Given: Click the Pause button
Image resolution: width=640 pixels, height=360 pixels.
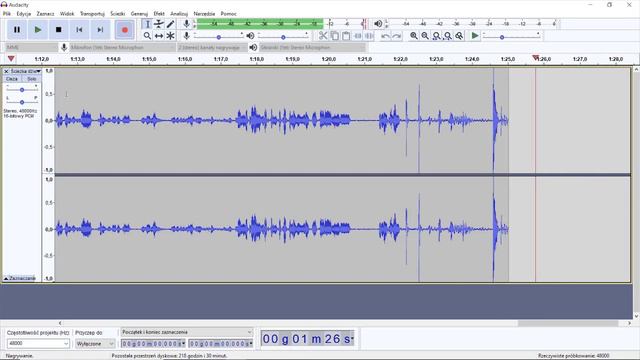Looking at the screenshot, I should 17,30.
